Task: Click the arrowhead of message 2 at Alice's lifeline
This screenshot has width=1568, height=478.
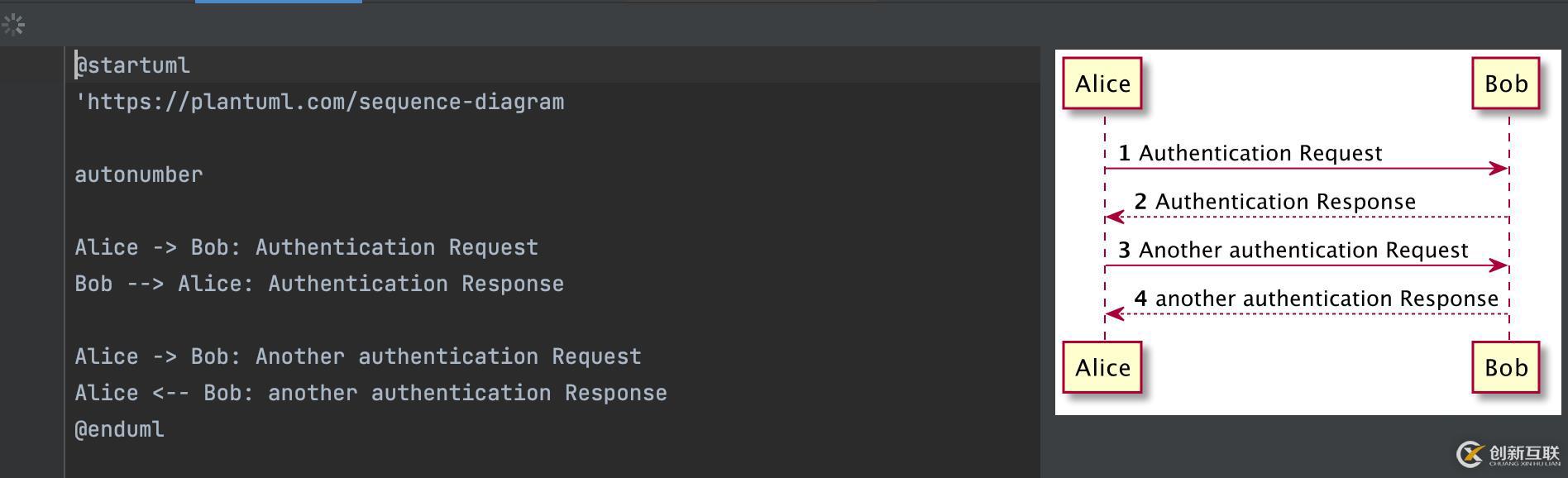Action: pos(1115,217)
